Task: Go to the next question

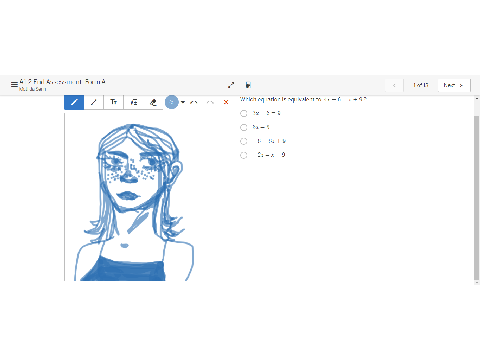Action: 454,85
